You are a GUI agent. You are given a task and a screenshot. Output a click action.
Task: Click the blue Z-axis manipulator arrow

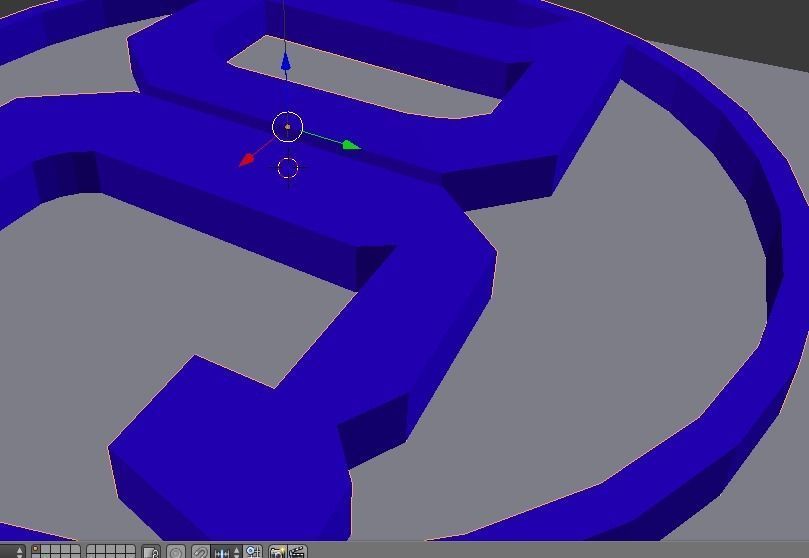286,65
